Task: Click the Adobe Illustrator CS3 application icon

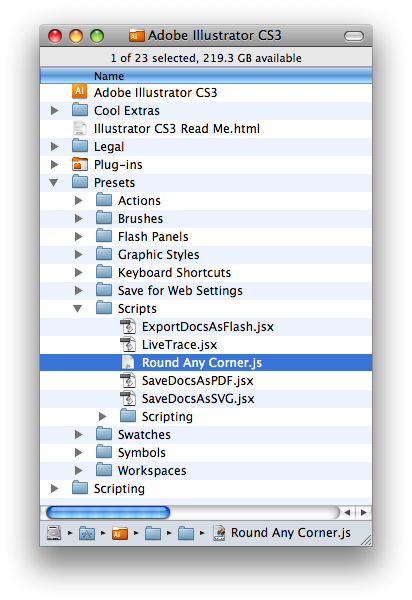Action: pyautogui.click(x=80, y=92)
